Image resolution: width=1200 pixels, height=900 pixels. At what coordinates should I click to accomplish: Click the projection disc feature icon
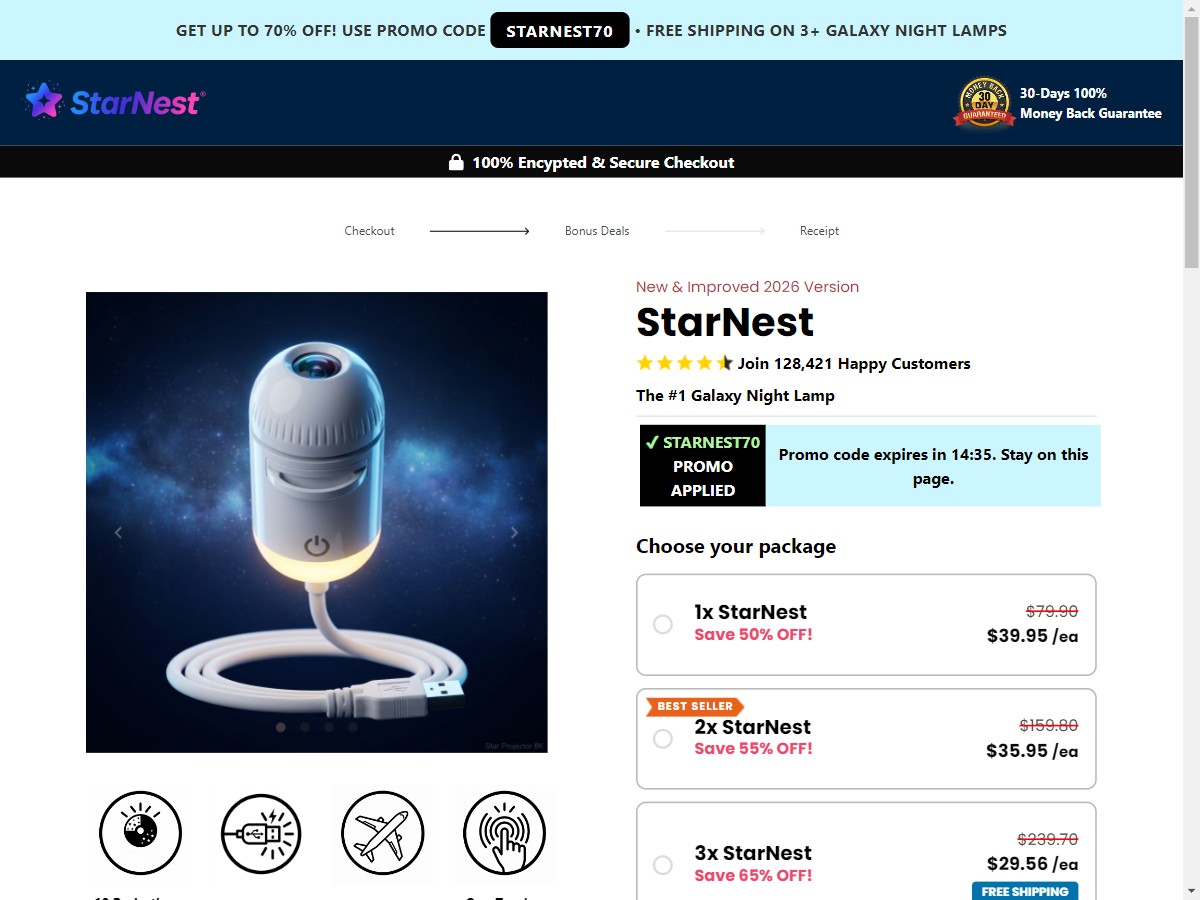point(140,832)
